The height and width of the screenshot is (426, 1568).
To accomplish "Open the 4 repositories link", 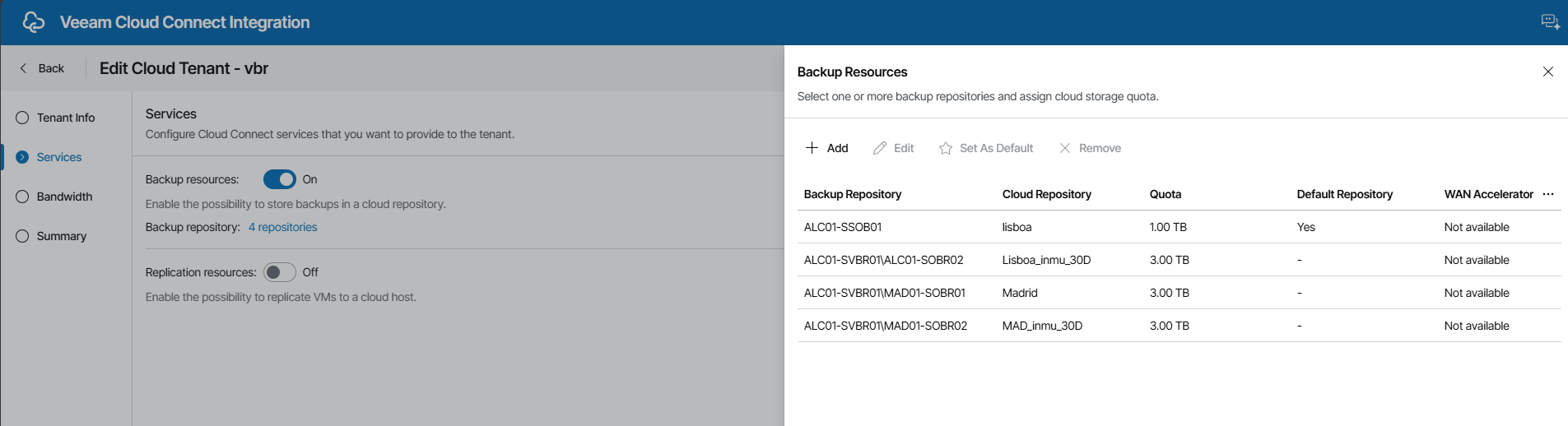I will point(282,227).
